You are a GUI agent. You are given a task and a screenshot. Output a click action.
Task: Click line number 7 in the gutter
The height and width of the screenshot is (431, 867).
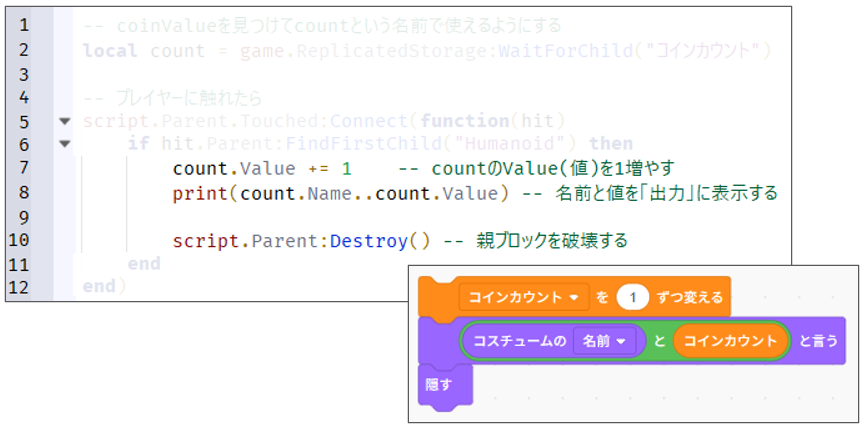pyautogui.click(x=24, y=168)
